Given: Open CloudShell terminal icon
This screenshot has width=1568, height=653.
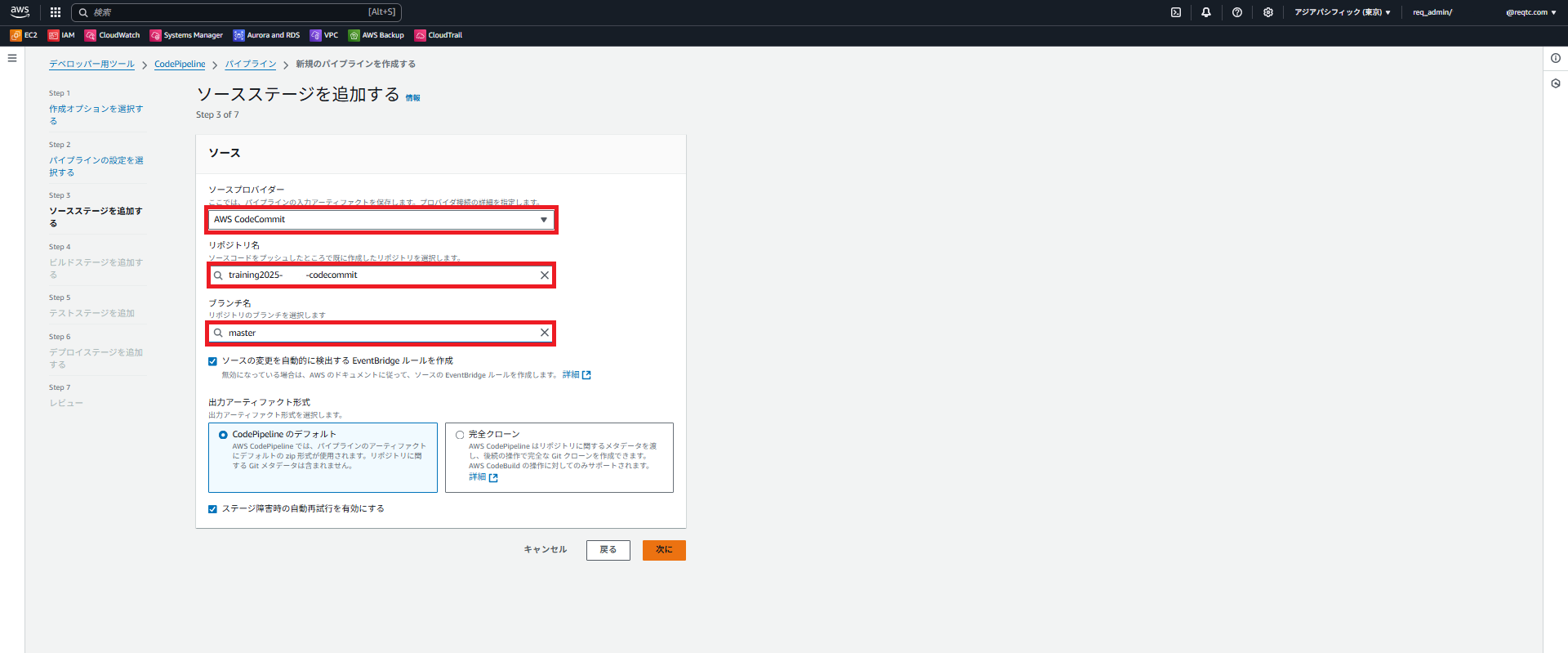Looking at the screenshot, I should [1176, 12].
